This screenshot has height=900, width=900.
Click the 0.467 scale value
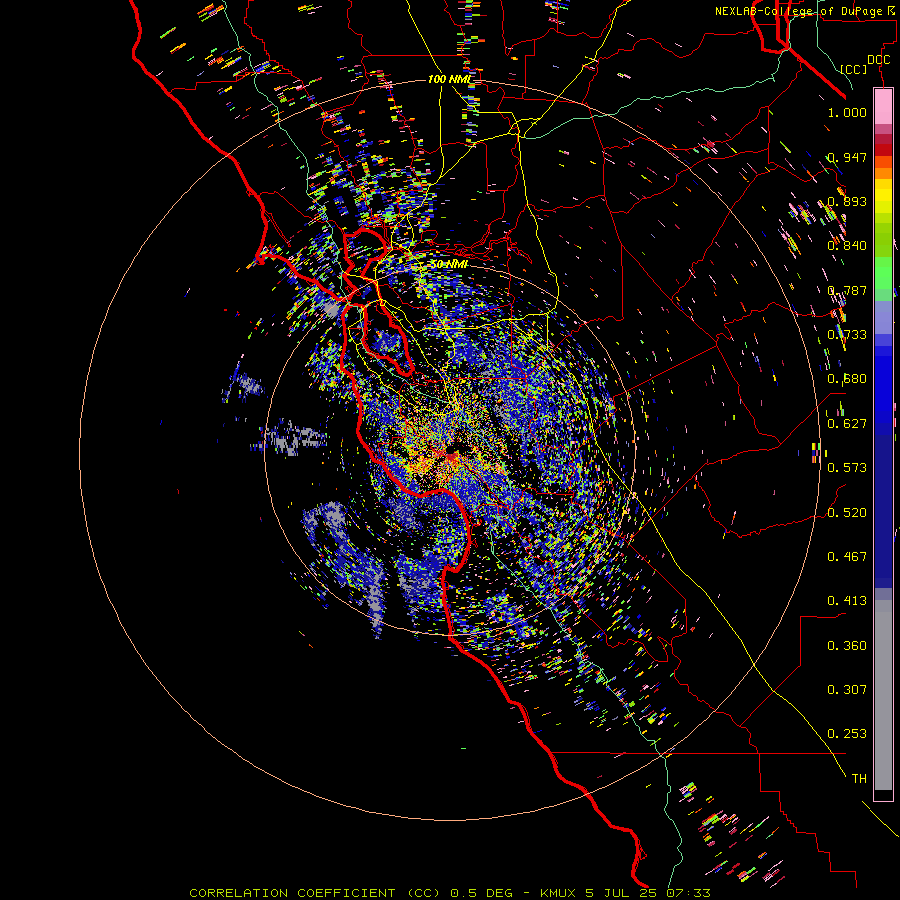click(847, 557)
